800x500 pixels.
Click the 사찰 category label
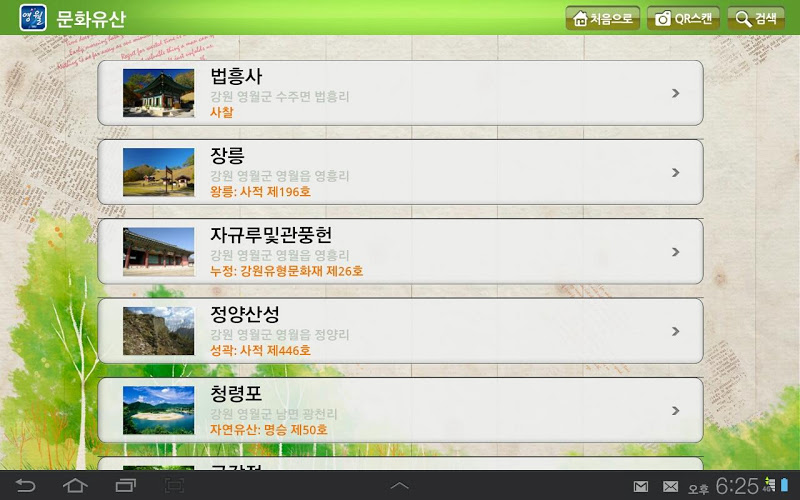[x=222, y=112]
